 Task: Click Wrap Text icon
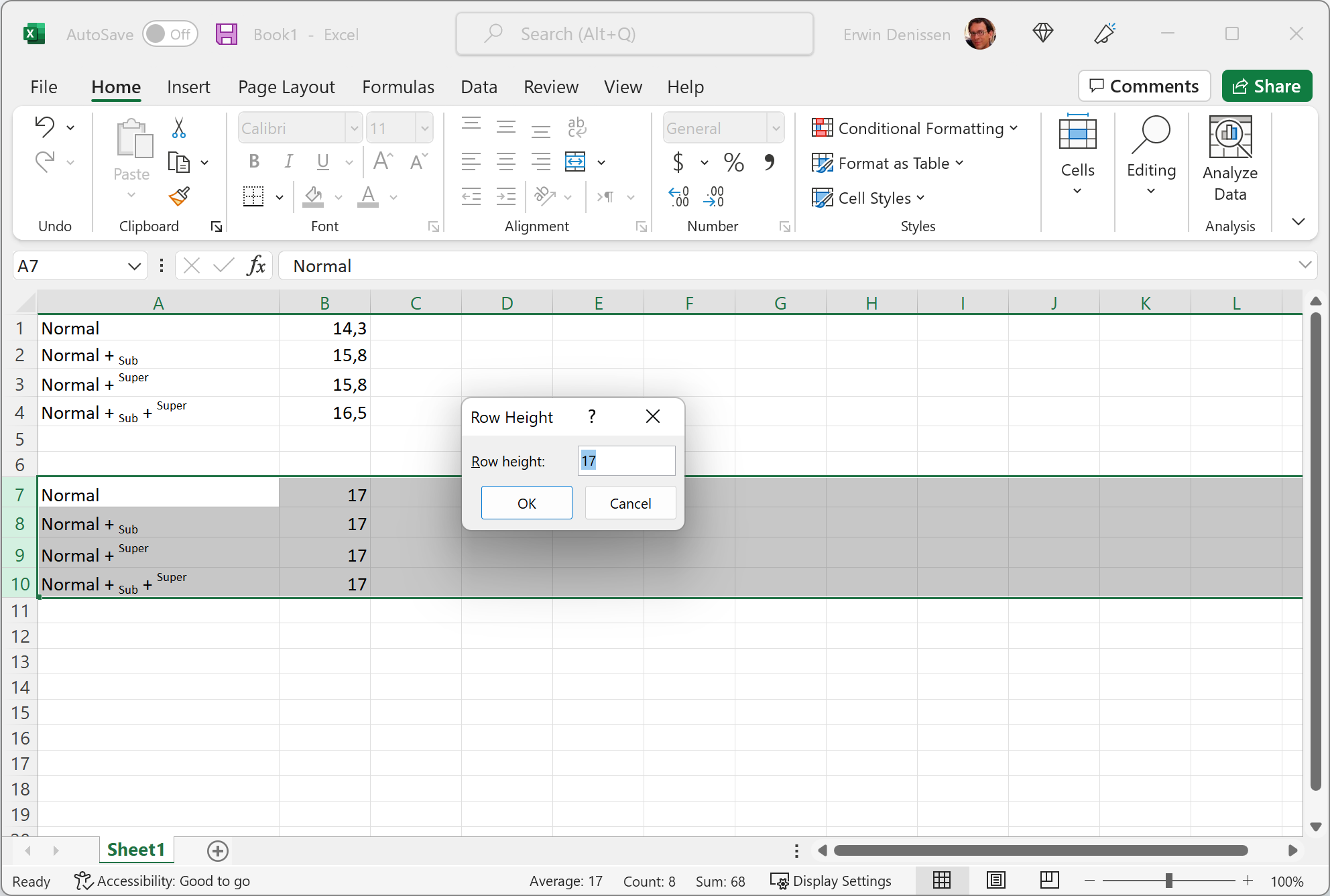coord(576,127)
